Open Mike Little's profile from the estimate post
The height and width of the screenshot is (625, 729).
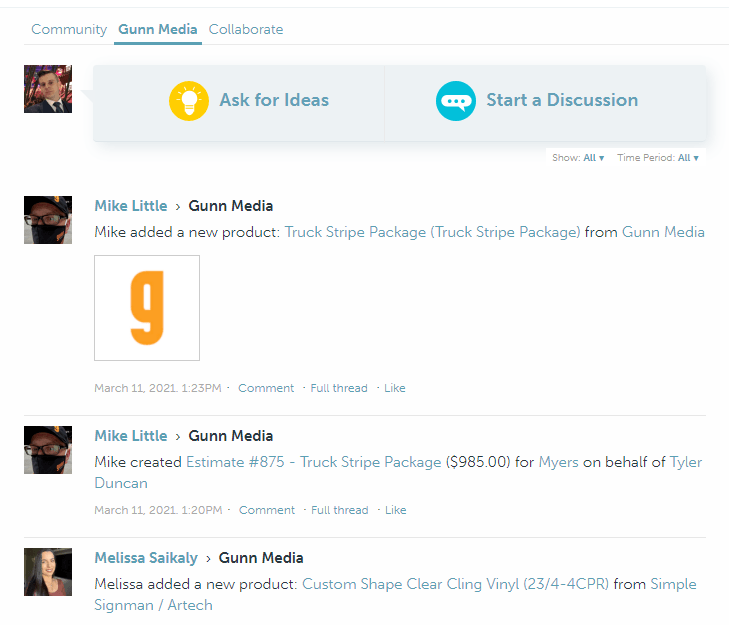click(131, 436)
